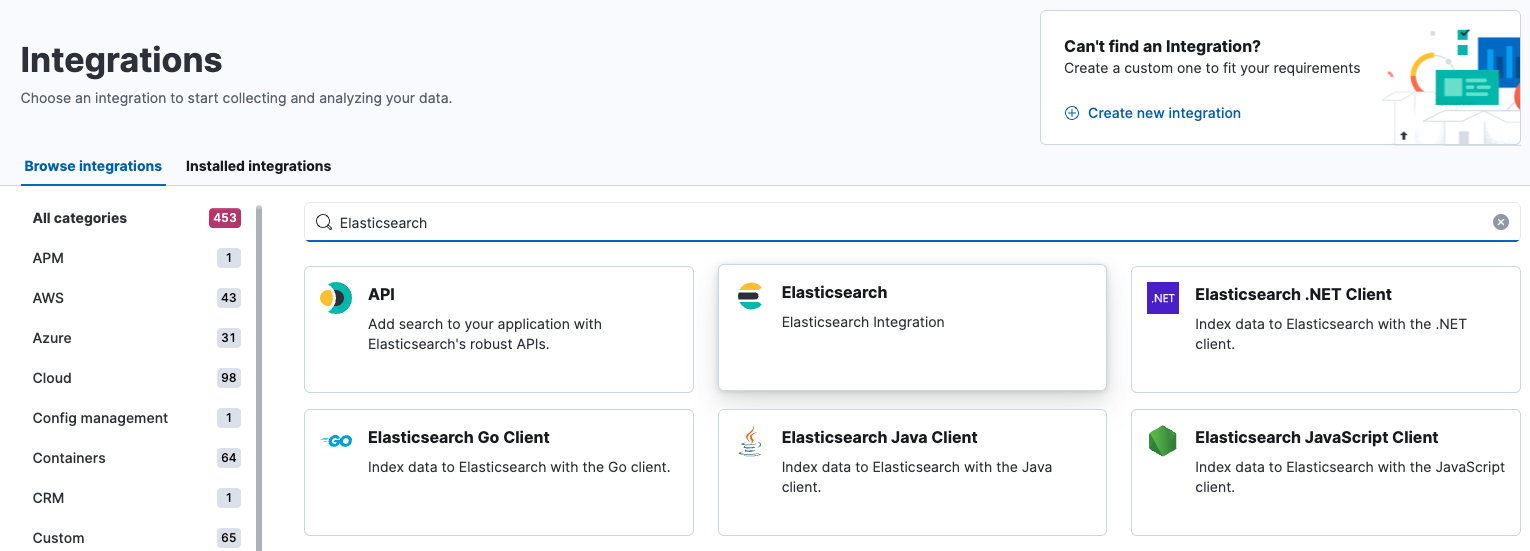Open the API integration card title
The width and height of the screenshot is (1530, 551).
[x=381, y=294]
